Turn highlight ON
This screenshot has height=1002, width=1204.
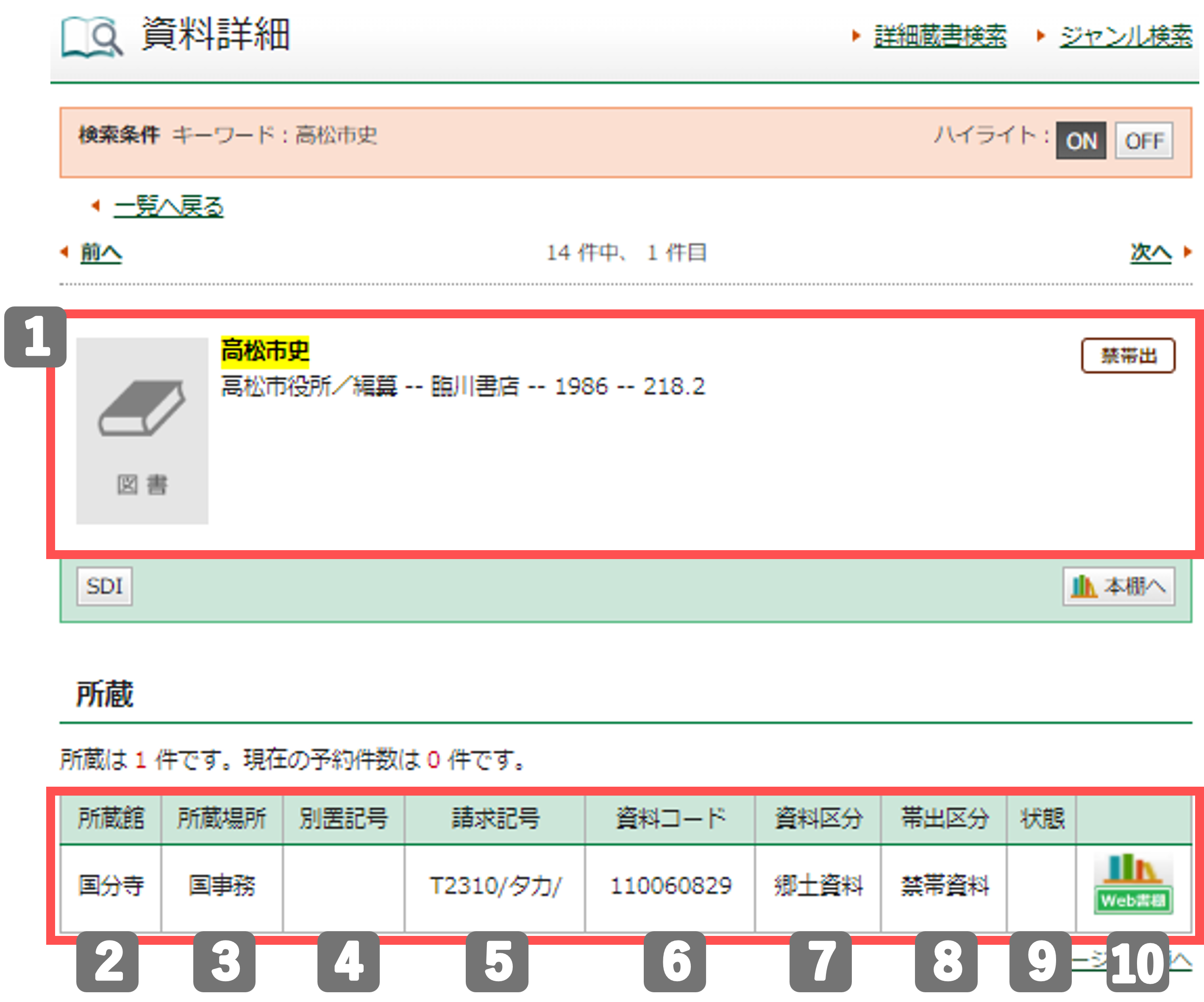pos(1080,141)
